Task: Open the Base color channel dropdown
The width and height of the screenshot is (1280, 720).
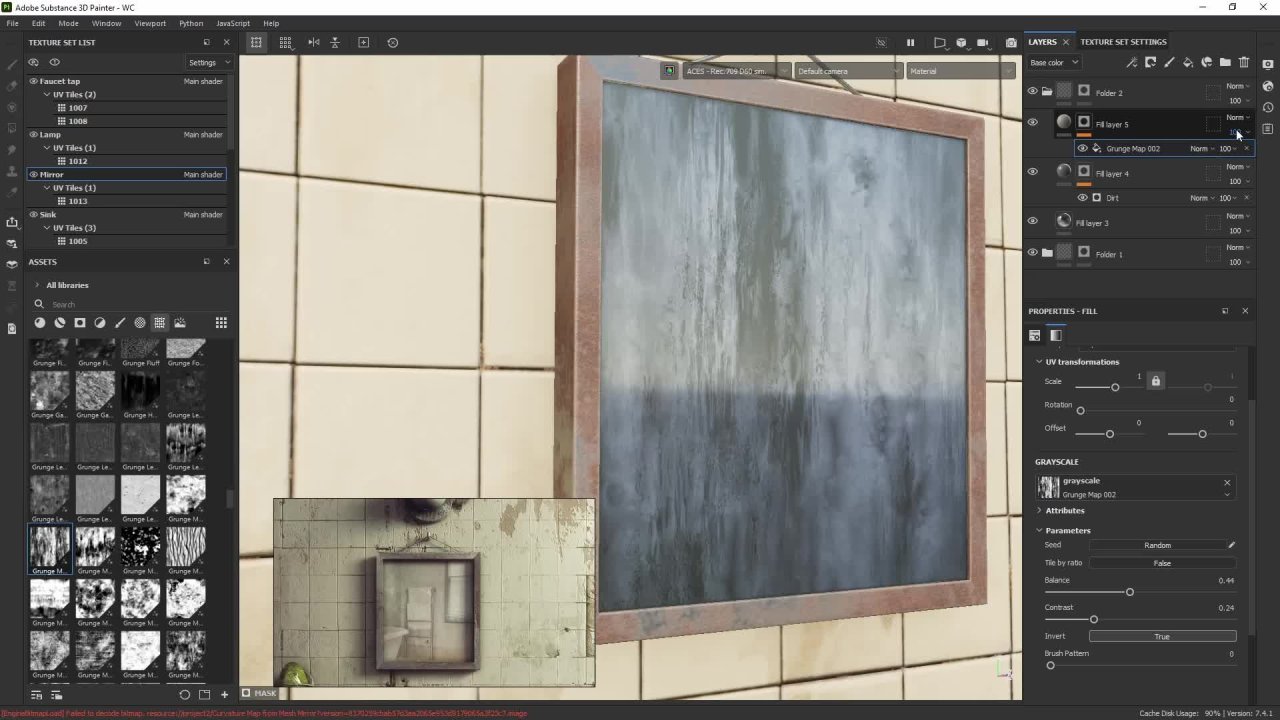Action: pyautogui.click(x=1054, y=63)
